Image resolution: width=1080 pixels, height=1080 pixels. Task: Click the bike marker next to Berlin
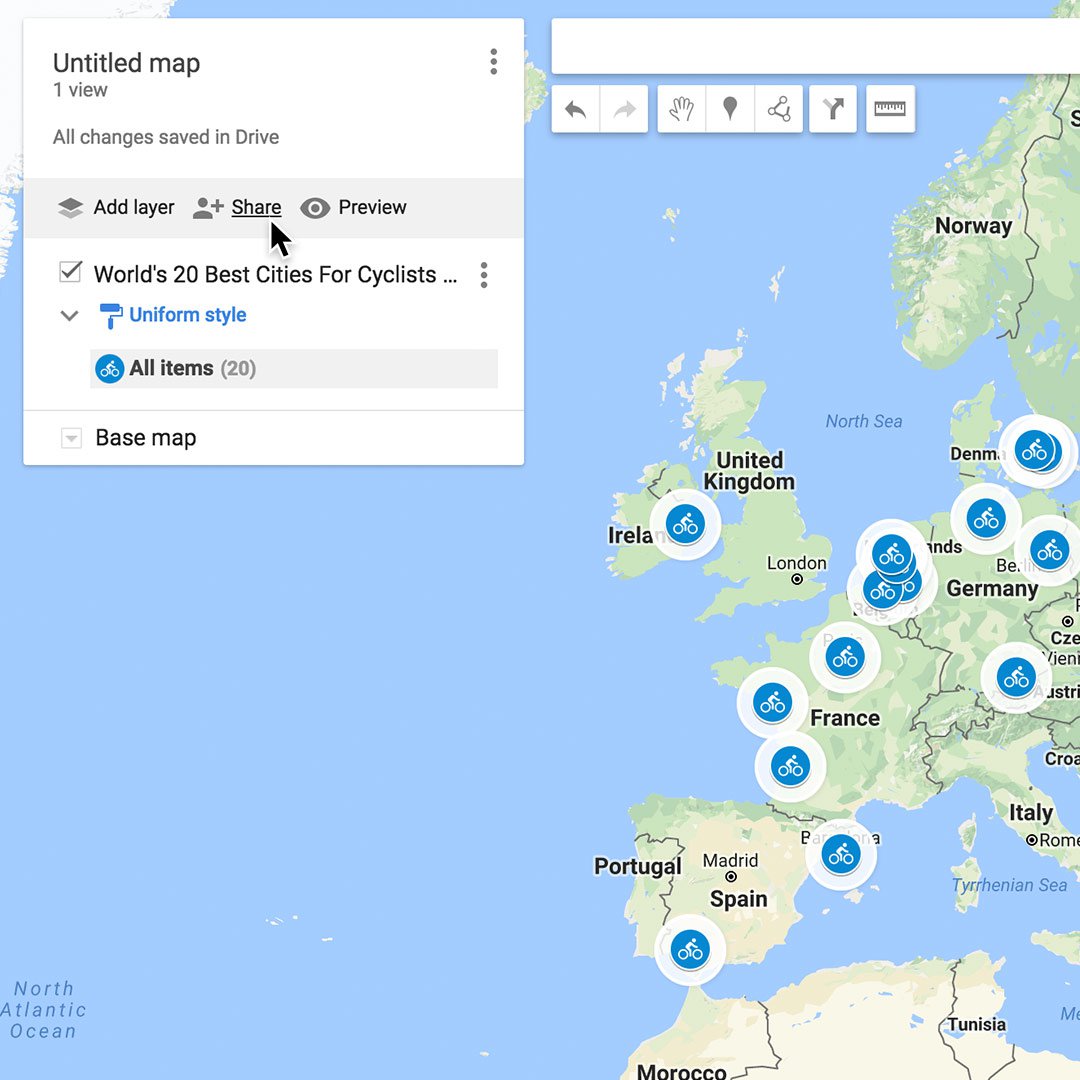tap(1050, 550)
